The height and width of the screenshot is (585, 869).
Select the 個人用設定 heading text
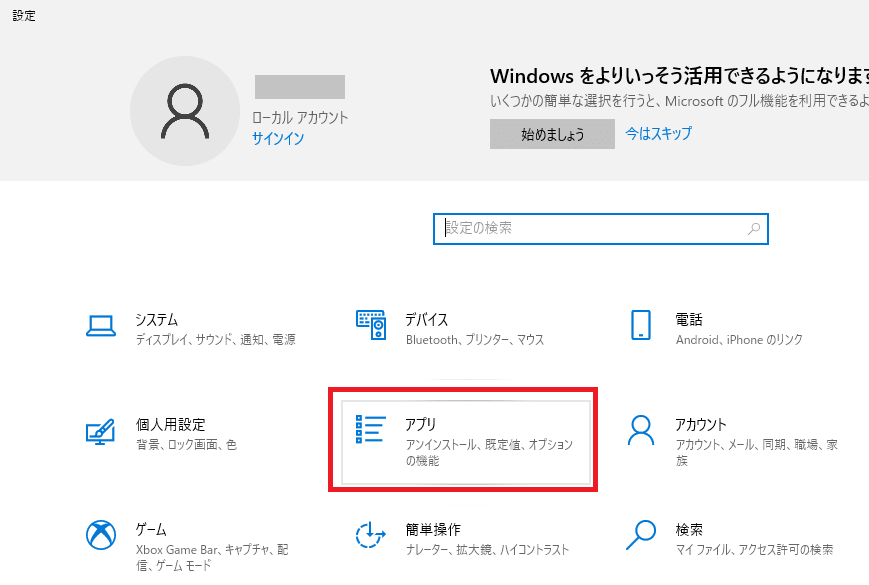(171, 425)
